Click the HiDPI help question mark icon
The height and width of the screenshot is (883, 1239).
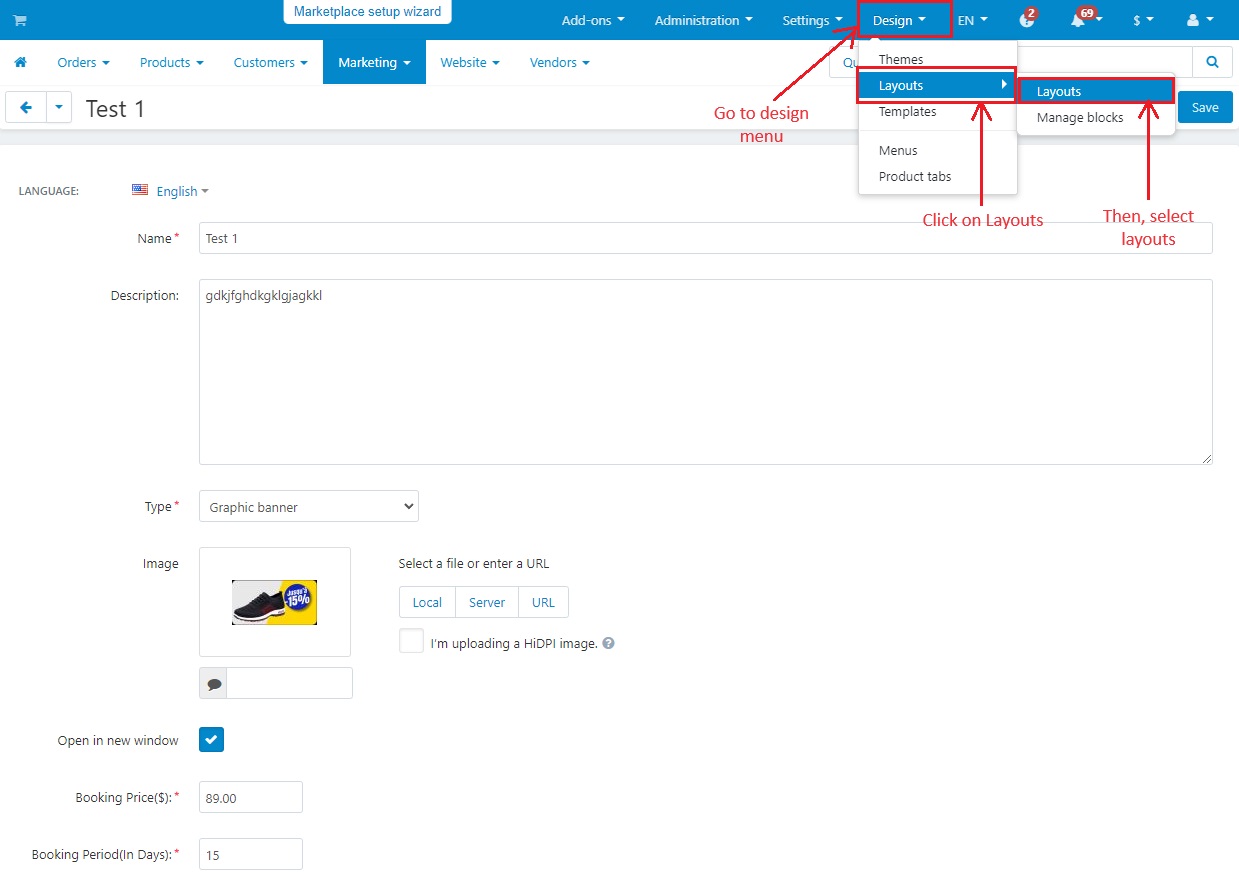pyautogui.click(x=608, y=643)
